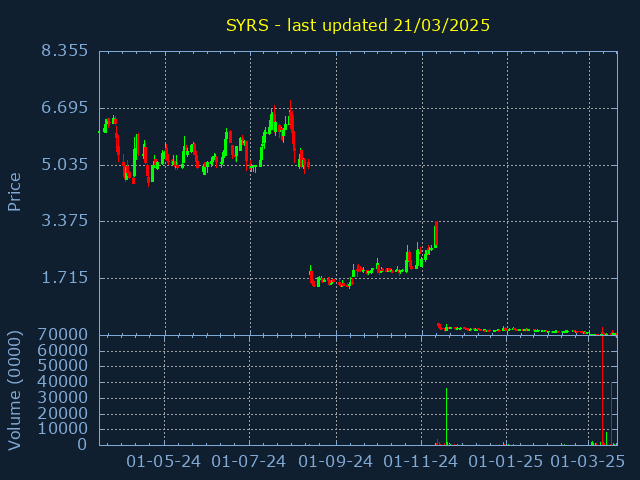Click the 'Volume (0000)' axis label
The height and width of the screenshot is (480, 640).
[x=14, y=391]
